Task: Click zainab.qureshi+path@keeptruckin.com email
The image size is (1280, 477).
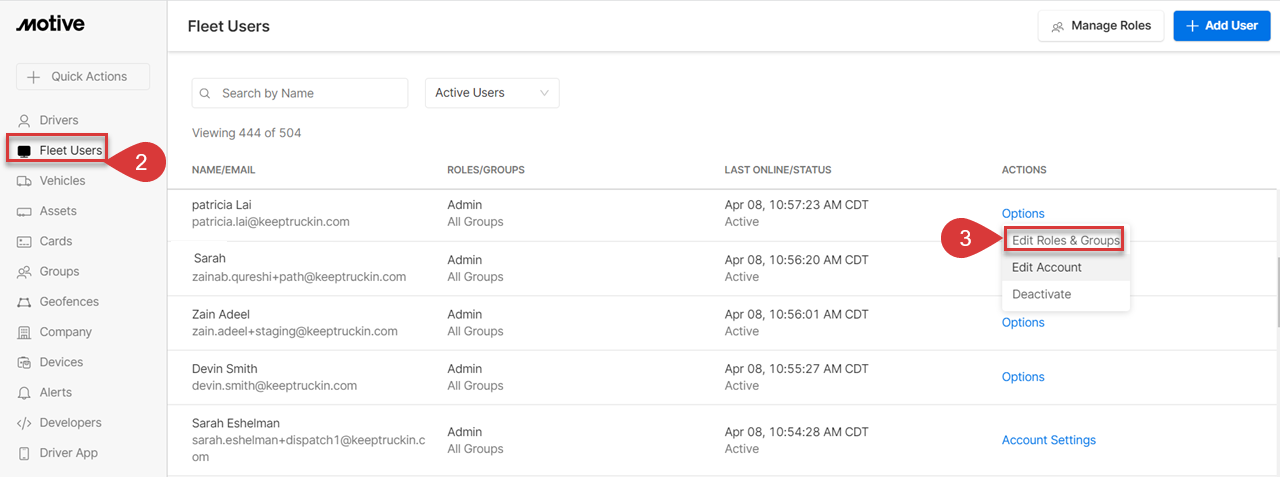Action: (299, 277)
